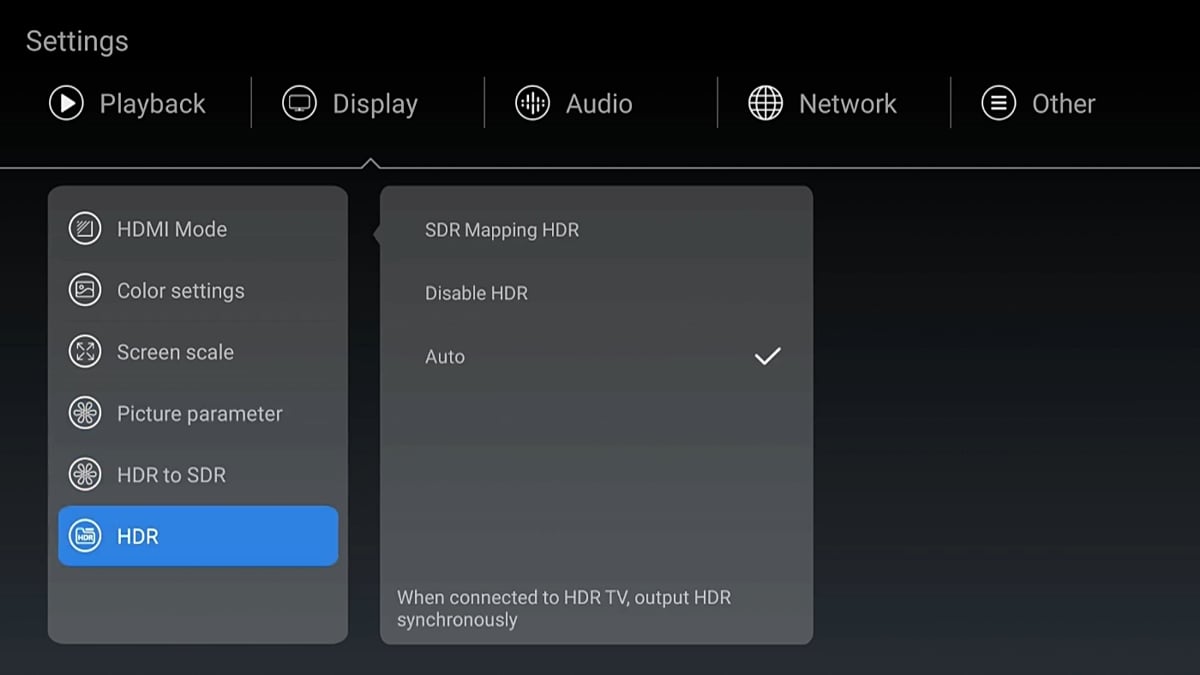Open the Picture parameter menu item
The height and width of the screenshot is (675, 1200).
pos(198,413)
